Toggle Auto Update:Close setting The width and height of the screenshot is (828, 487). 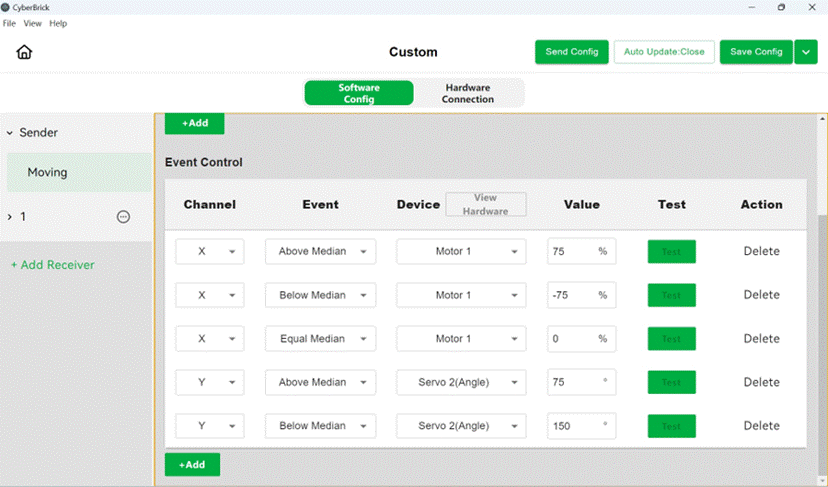[x=664, y=52]
